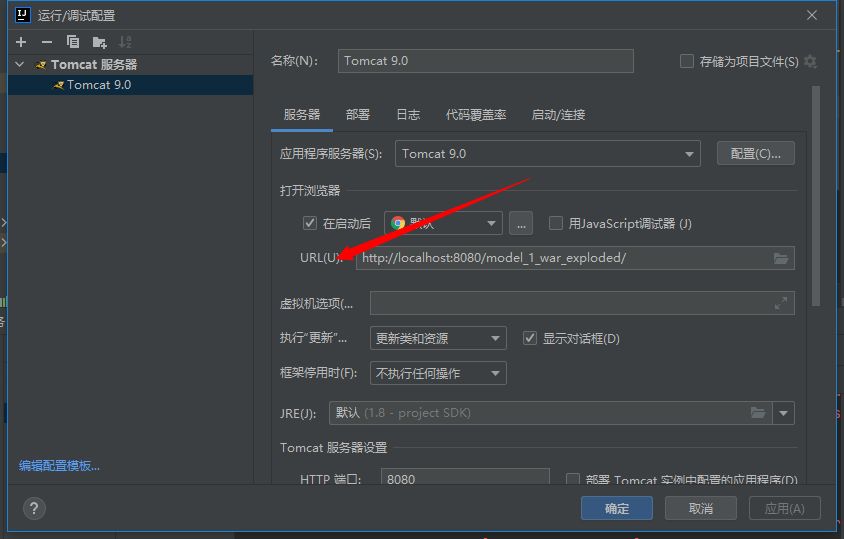The height and width of the screenshot is (539, 844).
Task: Switch to 启动/连接 tab
Action: coord(558,115)
